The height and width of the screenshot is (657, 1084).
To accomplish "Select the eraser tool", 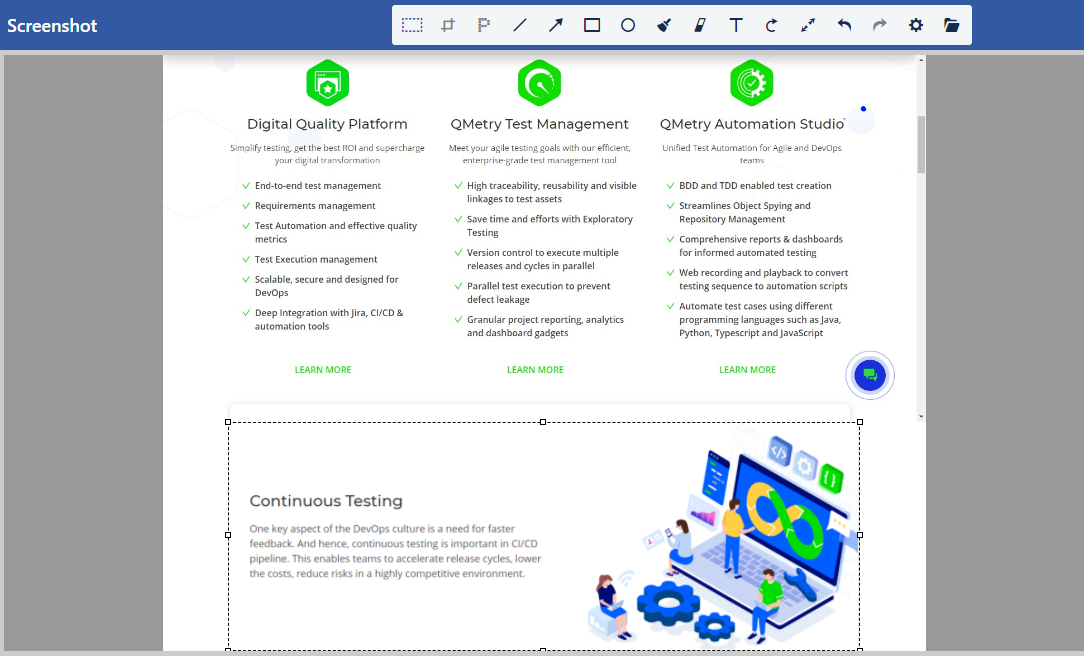I will click(700, 25).
